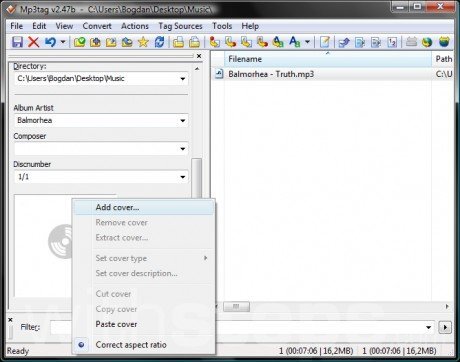This screenshot has height=362, width=460.
Task: Click the yellow star favorites icon
Action: 143,42
